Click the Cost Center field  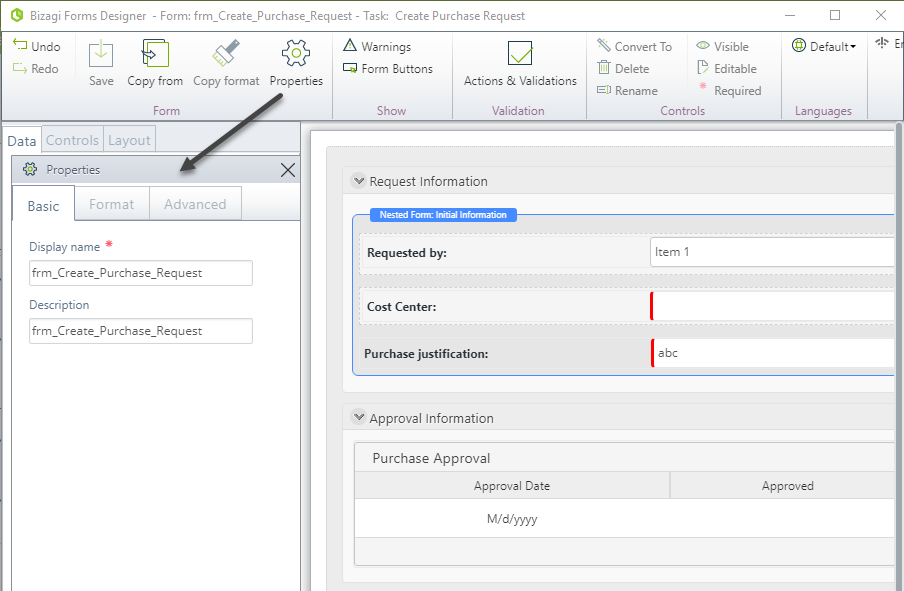point(773,306)
